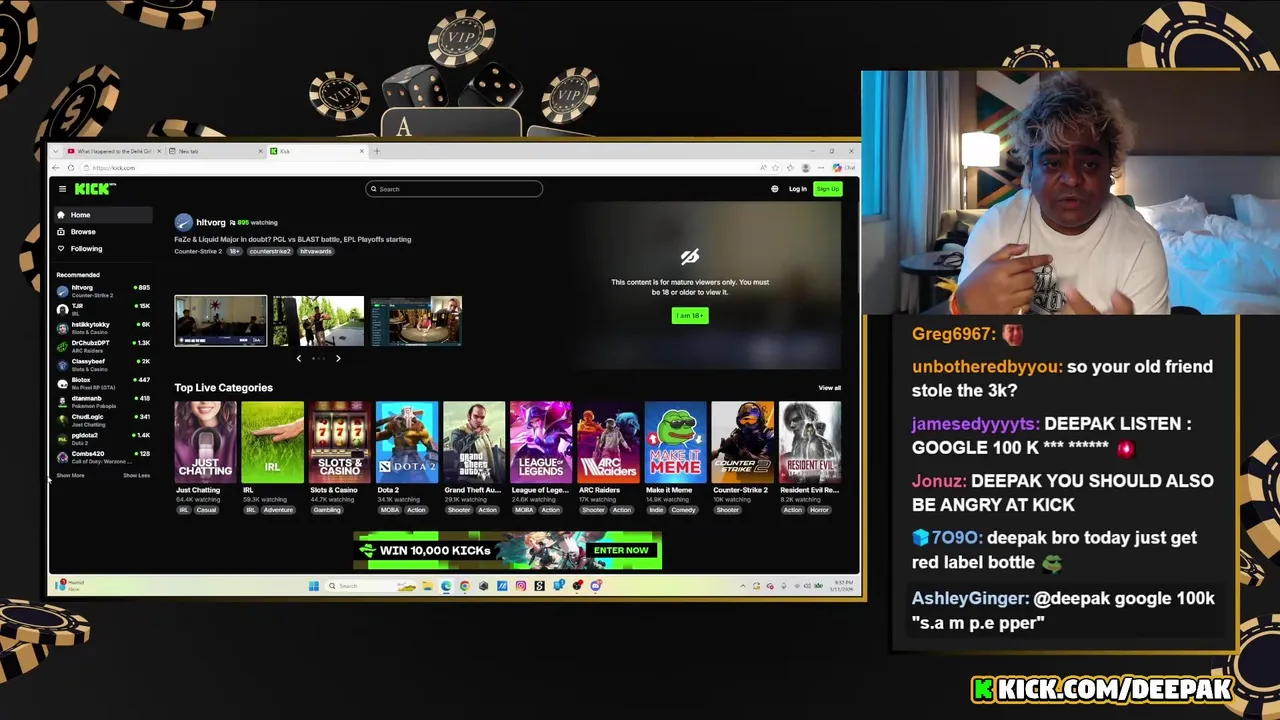Open Combs420 recommended channel
The image size is (1280, 720).
[103, 457]
